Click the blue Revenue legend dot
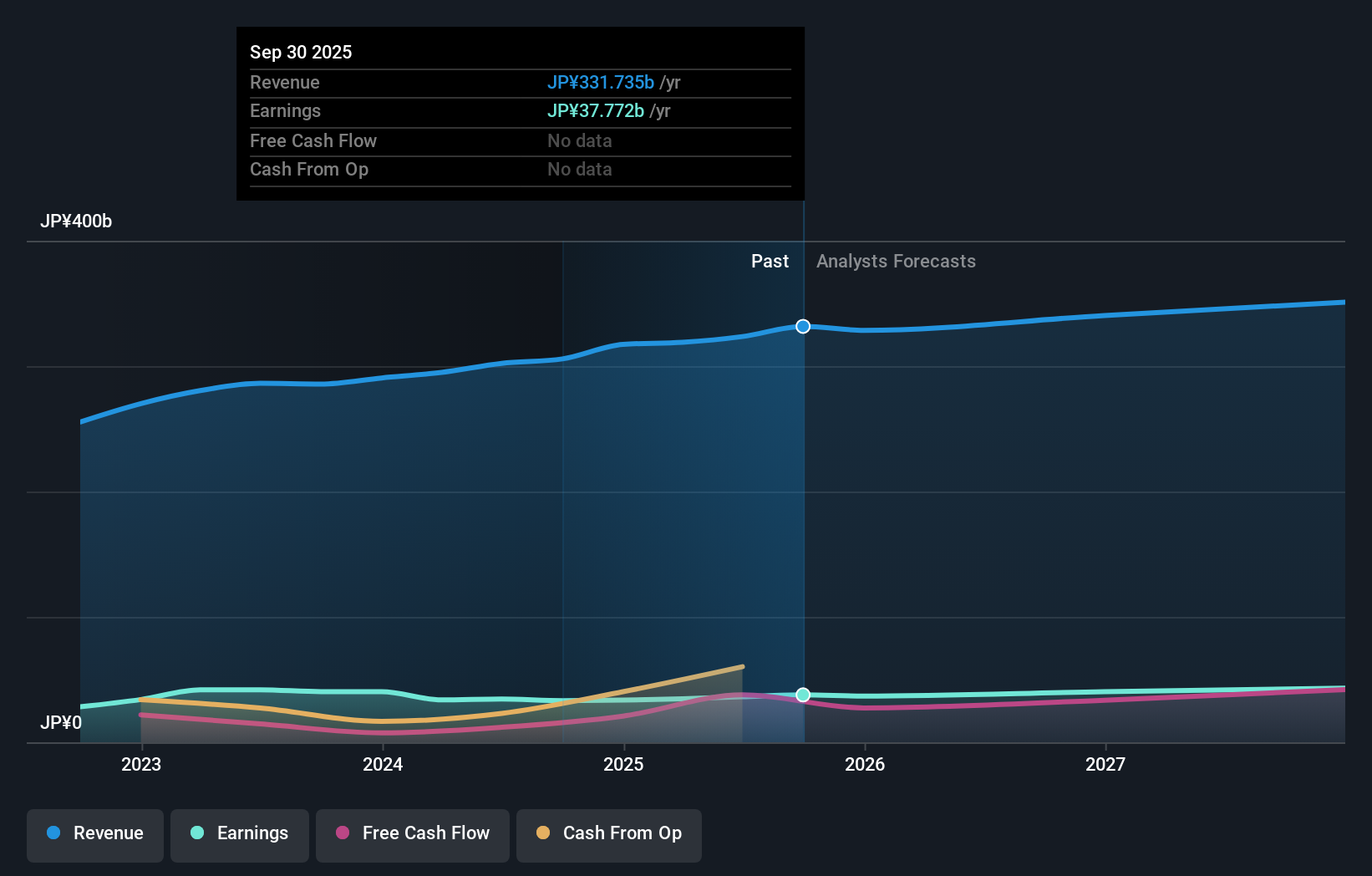1372x876 pixels. (53, 833)
